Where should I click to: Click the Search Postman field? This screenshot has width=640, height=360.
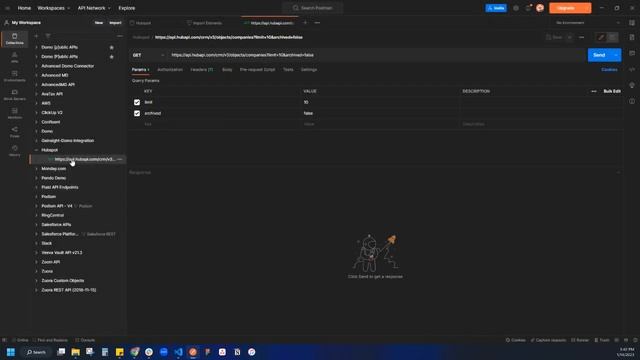coord(313,8)
